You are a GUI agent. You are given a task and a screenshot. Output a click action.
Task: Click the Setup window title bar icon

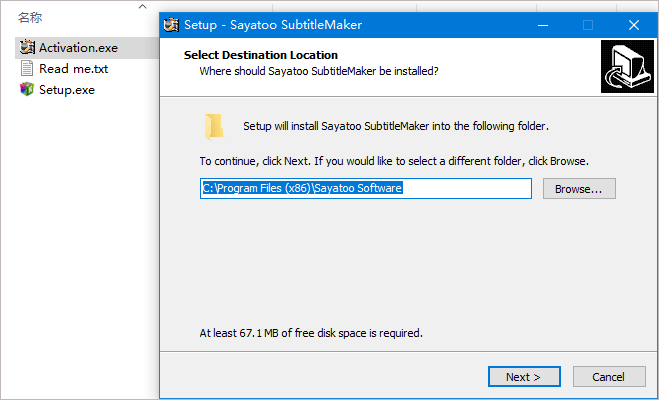(x=170, y=25)
